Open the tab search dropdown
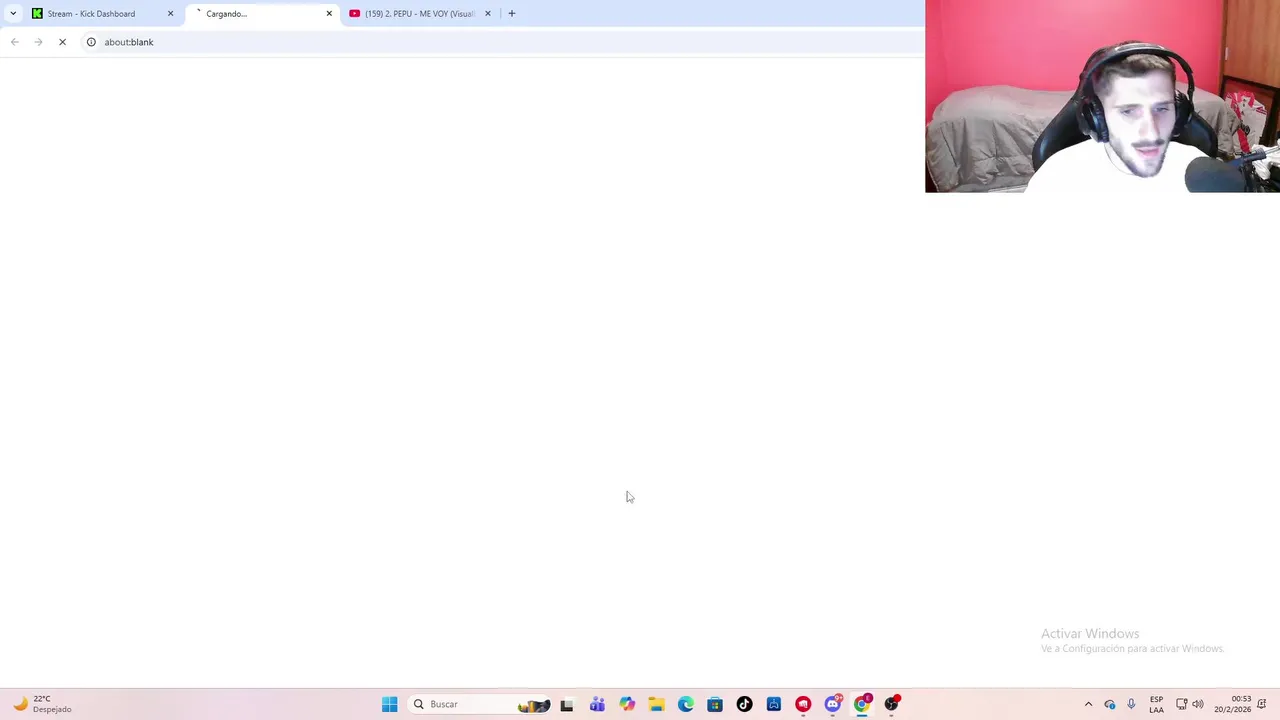 coord(12,14)
